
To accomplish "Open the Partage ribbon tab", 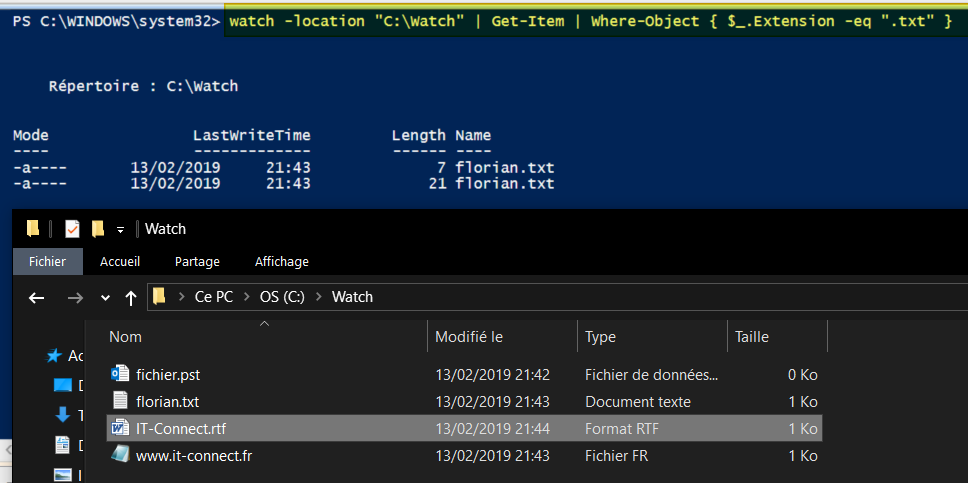I will 197,261.
